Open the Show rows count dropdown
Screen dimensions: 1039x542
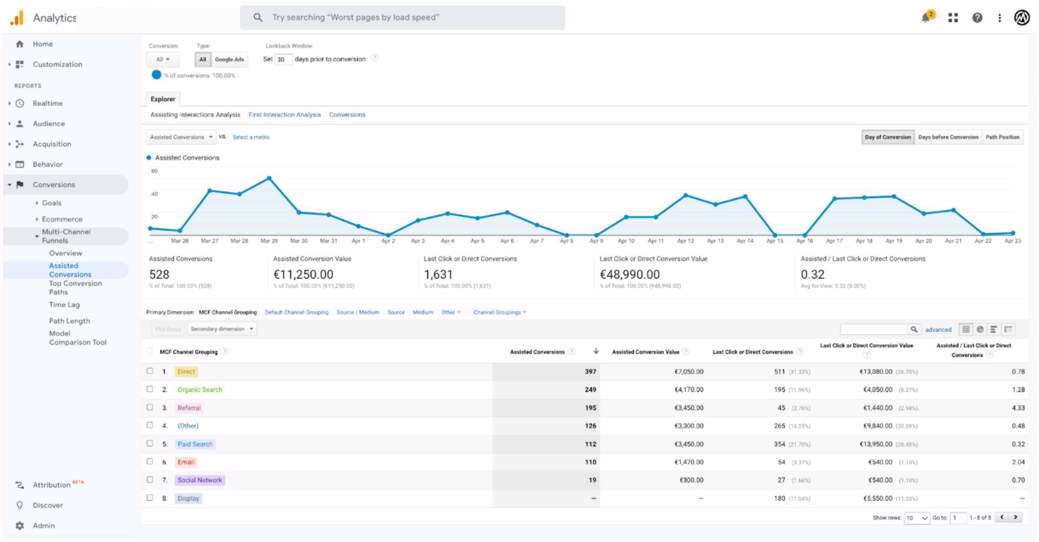click(917, 518)
